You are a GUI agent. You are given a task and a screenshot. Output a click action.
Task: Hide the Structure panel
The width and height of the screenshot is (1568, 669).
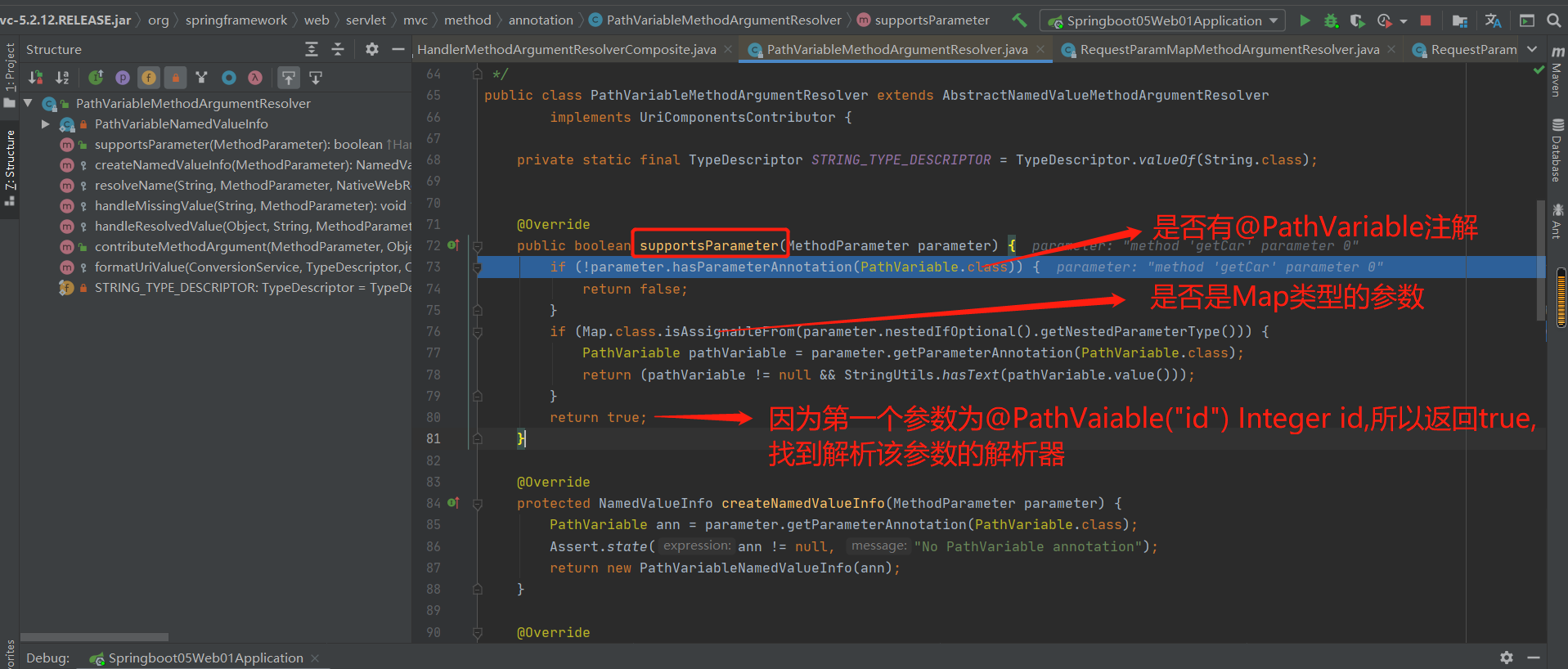pyautogui.click(x=398, y=50)
